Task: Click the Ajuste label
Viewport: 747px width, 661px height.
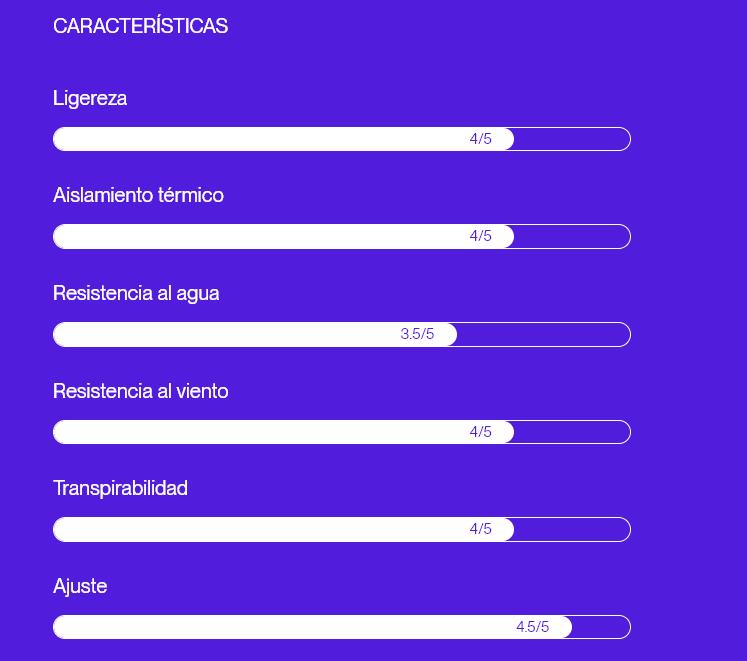Action: point(80,586)
